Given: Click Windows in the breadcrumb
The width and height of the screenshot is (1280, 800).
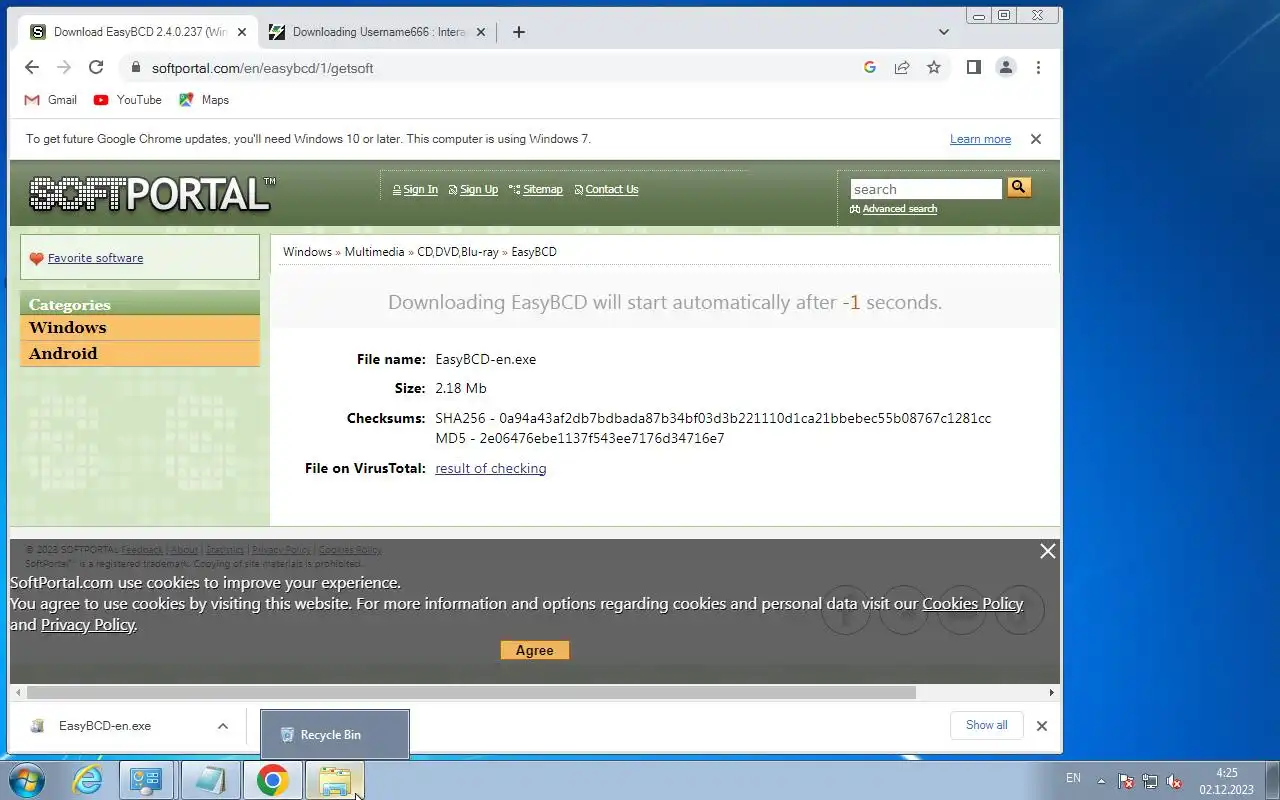Looking at the screenshot, I should tap(307, 252).
